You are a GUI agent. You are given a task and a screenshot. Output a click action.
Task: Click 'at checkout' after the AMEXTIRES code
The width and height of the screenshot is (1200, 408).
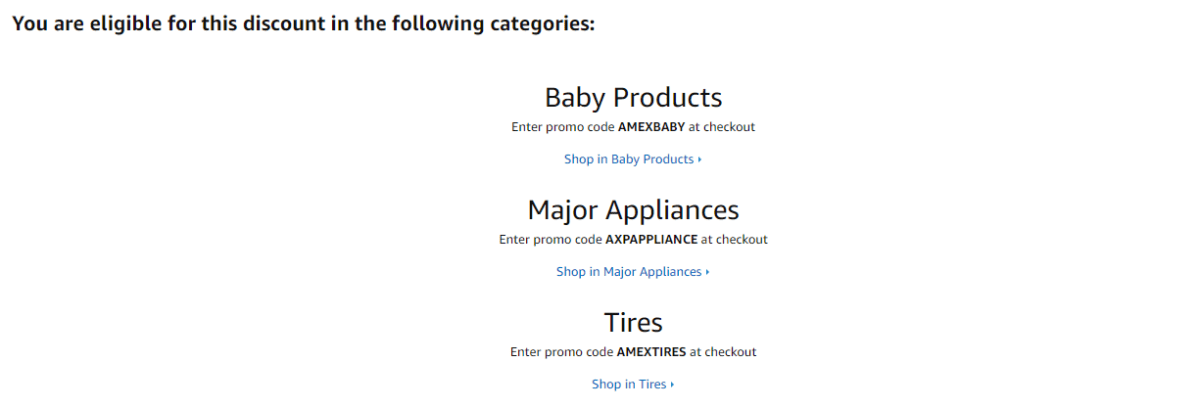click(724, 352)
